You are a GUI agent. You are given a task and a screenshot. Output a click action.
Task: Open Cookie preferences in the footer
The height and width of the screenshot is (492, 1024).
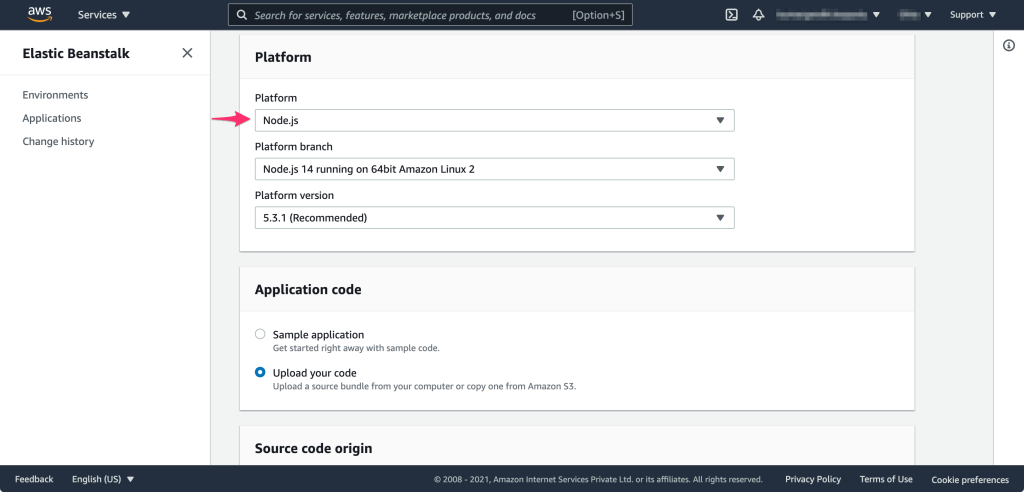(970, 479)
